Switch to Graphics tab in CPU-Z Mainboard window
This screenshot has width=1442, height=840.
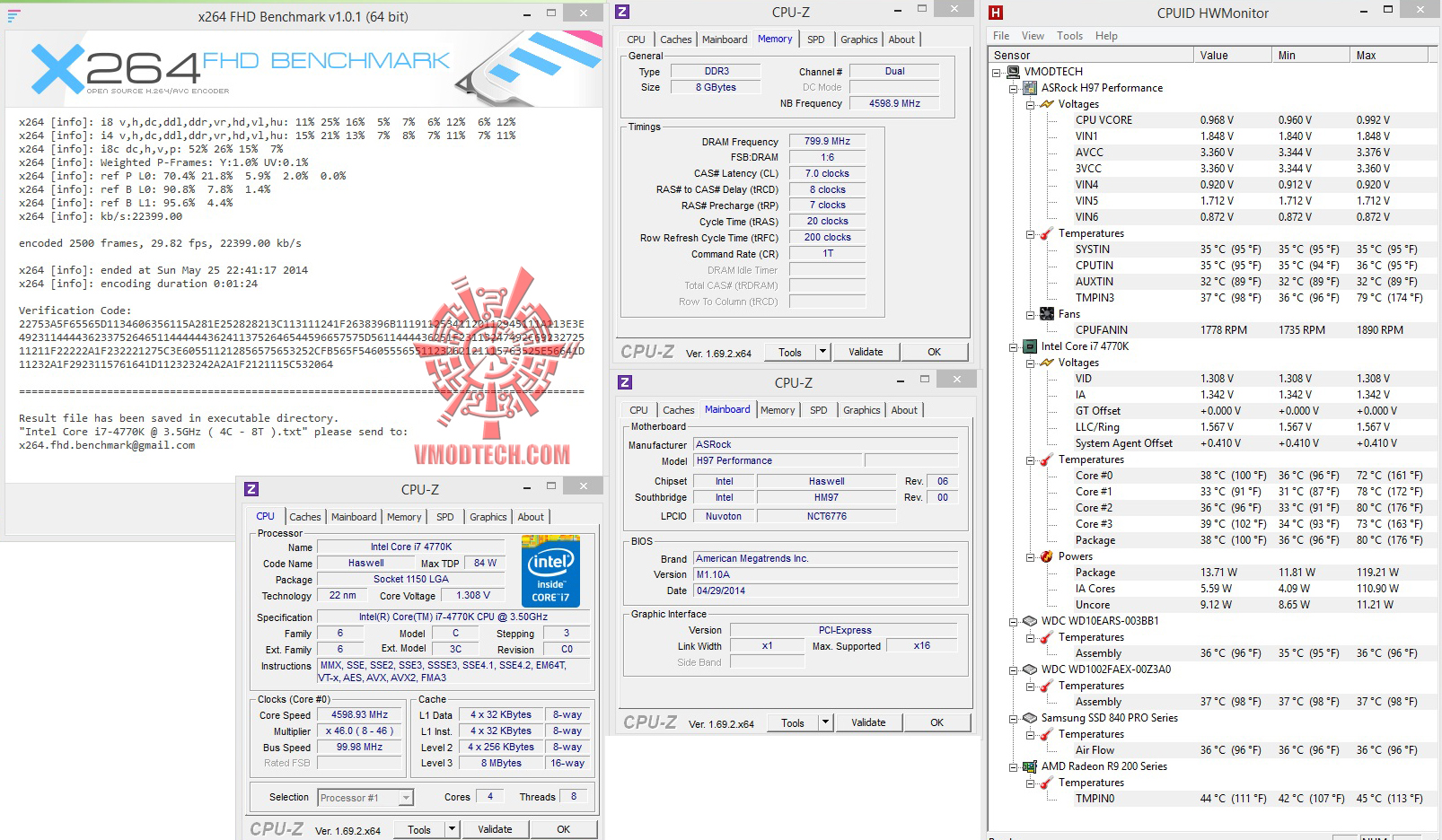tap(861, 410)
